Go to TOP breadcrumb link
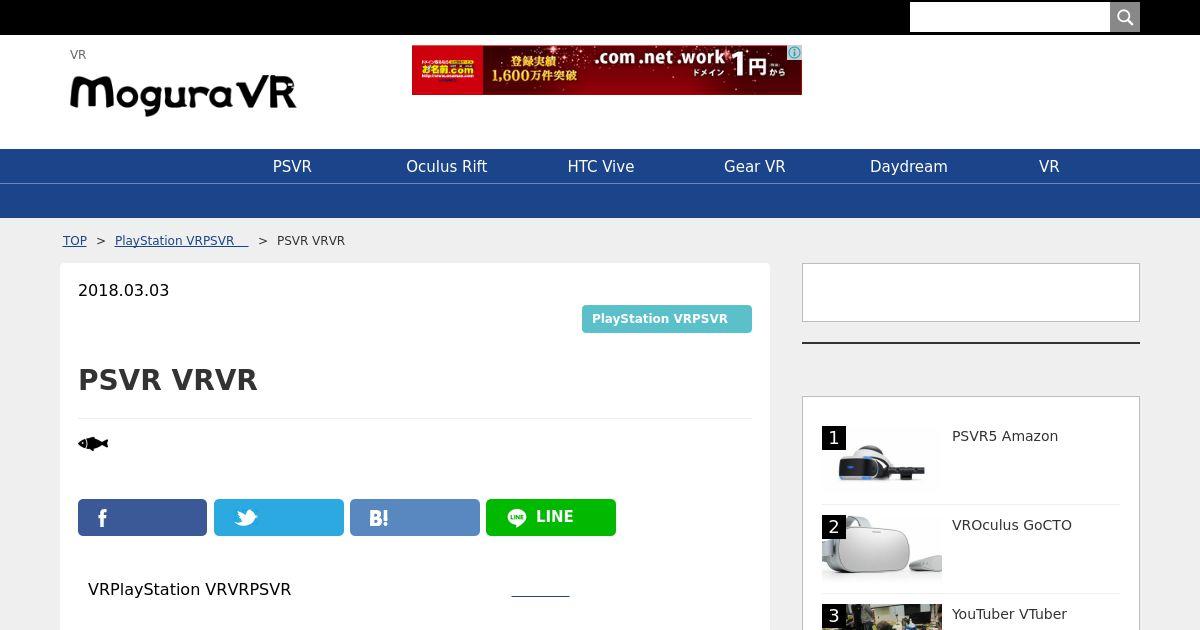This screenshot has height=630, width=1200. pyautogui.click(x=75, y=241)
